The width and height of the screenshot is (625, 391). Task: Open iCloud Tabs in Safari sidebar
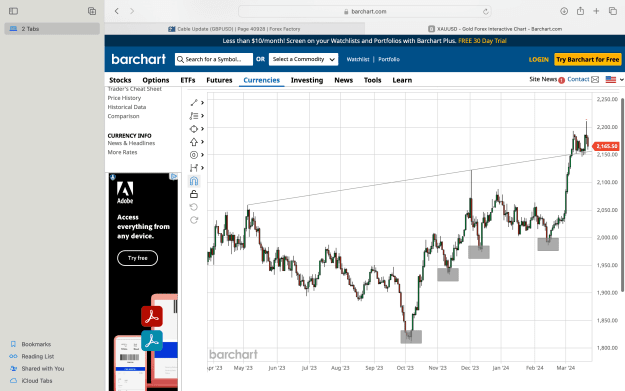point(31,381)
